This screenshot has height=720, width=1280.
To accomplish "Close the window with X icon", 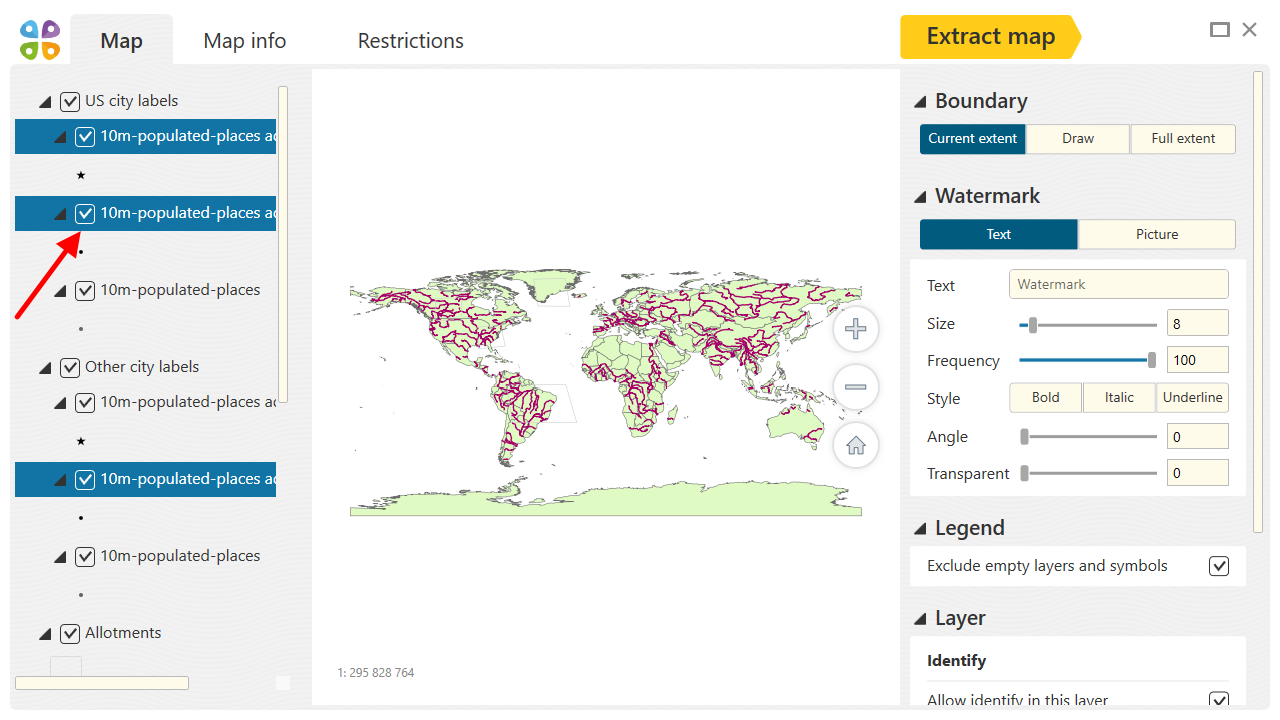I will point(1250,30).
